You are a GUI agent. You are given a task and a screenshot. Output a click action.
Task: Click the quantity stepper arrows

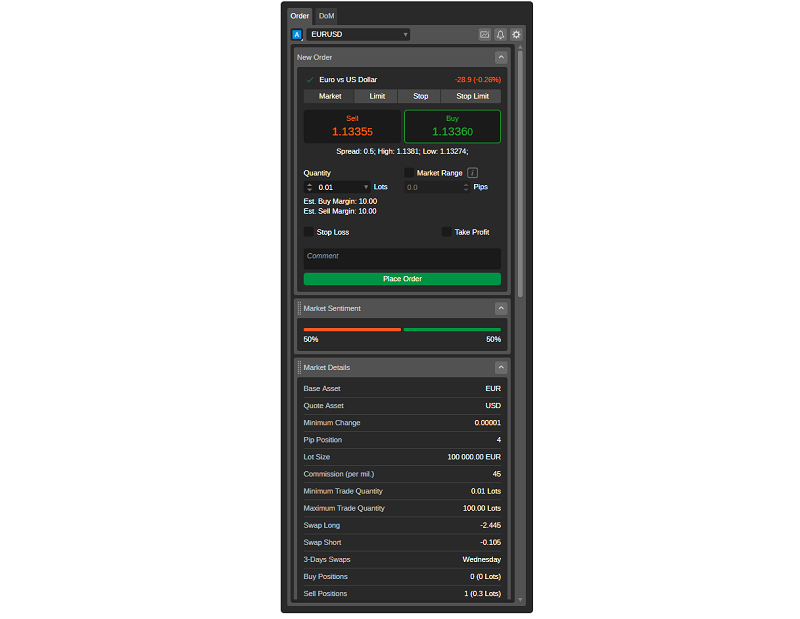pyautogui.click(x=309, y=187)
